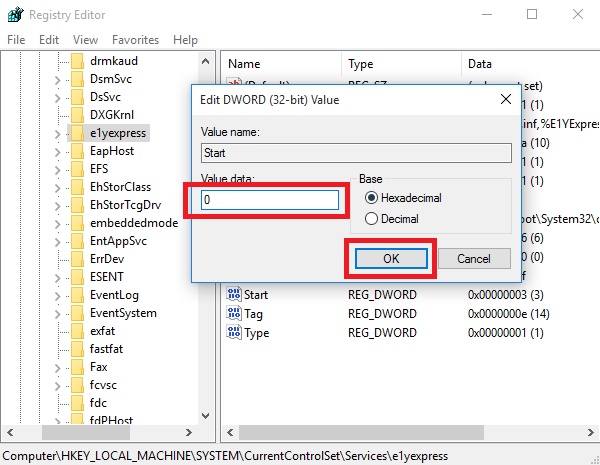Screen dimensions: 600x465
Task: Select the EventSystem tree entry label
Action: click(x=123, y=313)
